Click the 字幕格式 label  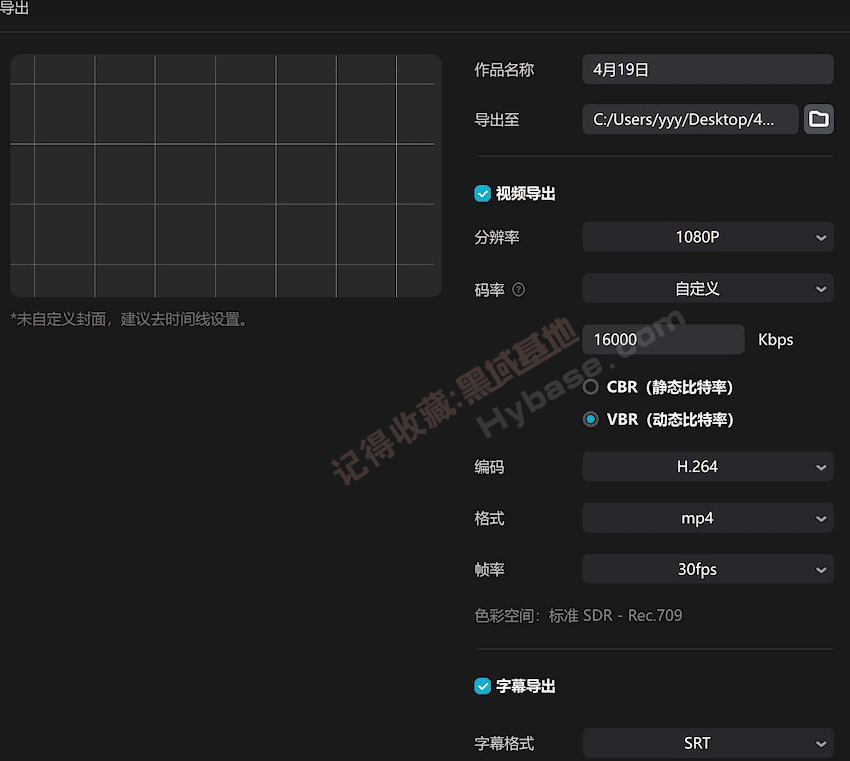(504, 743)
